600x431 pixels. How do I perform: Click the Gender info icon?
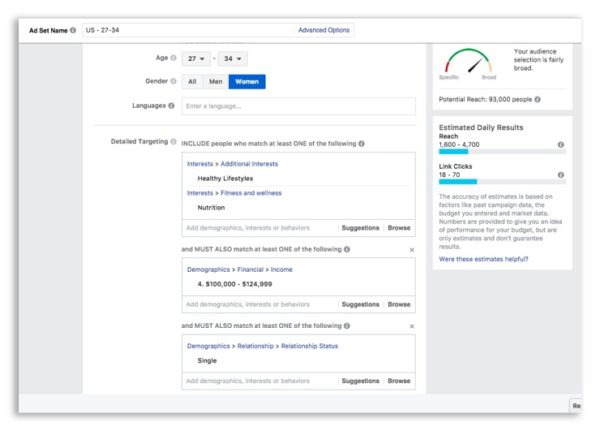[173, 81]
